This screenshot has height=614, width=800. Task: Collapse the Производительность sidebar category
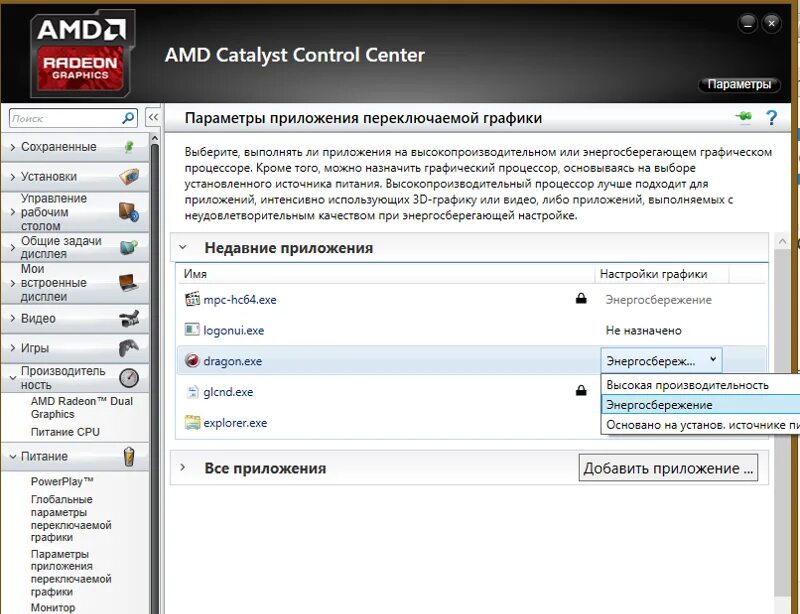click(13, 378)
